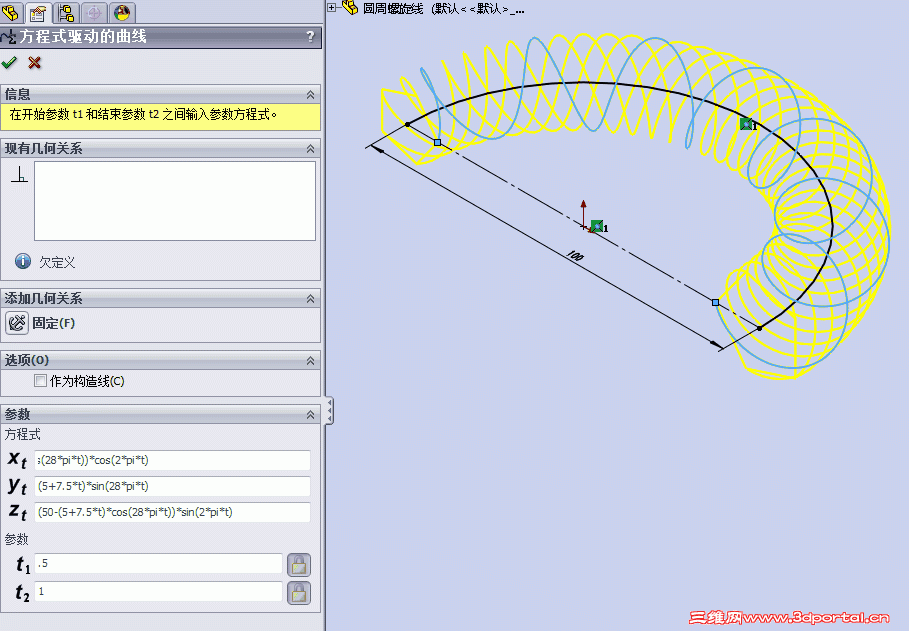Switch to the PropertyManager tab

click(x=38, y=12)
